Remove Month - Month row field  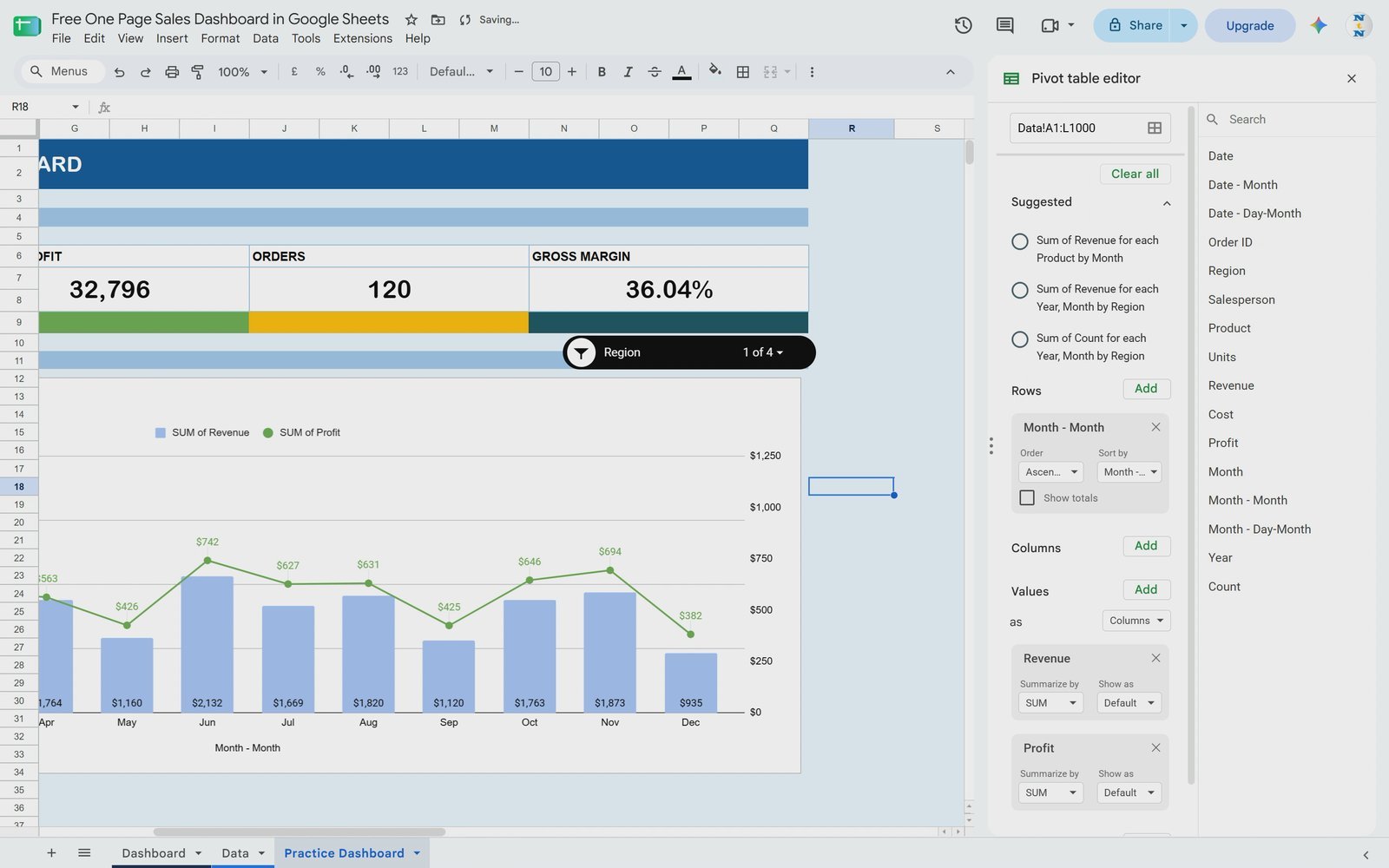[1155, 427]
